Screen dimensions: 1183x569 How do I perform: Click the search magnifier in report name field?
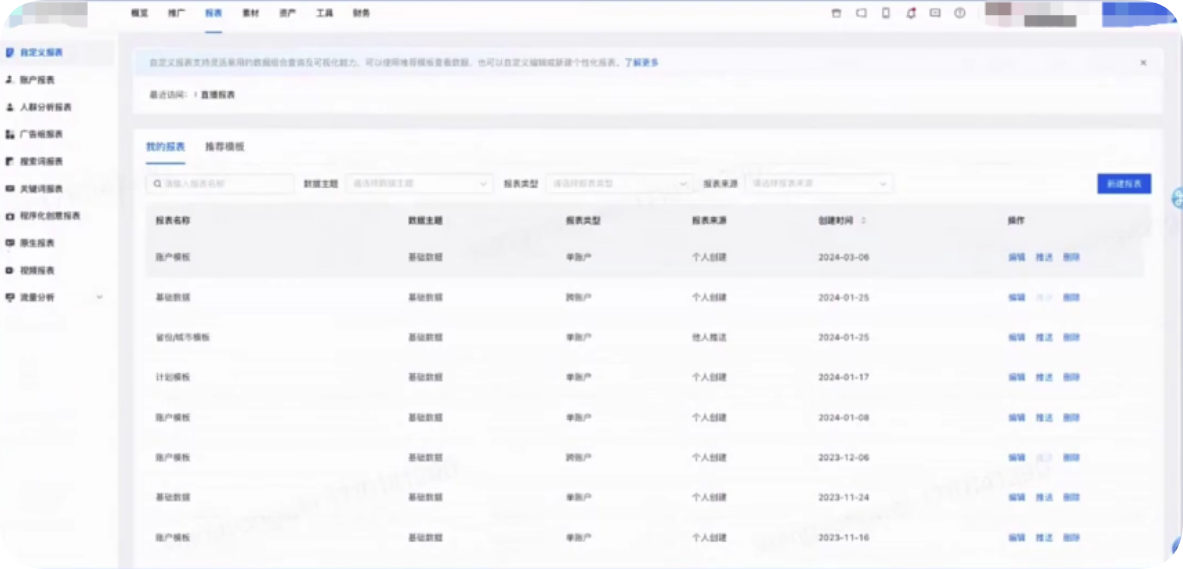click(157, 183)
